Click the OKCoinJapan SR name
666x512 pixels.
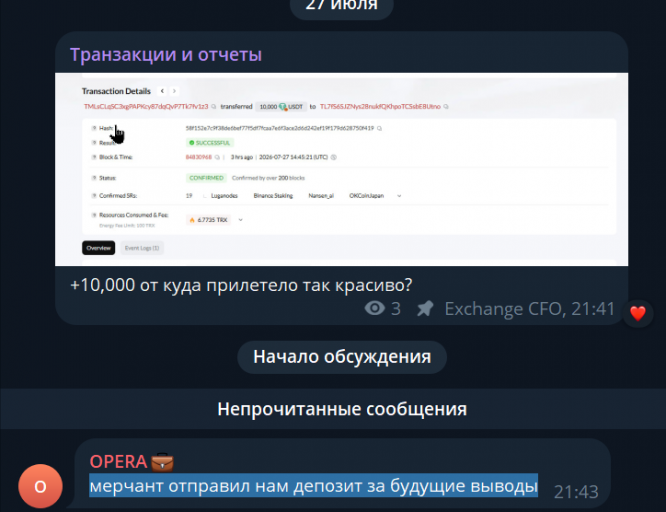click(367, 196)
